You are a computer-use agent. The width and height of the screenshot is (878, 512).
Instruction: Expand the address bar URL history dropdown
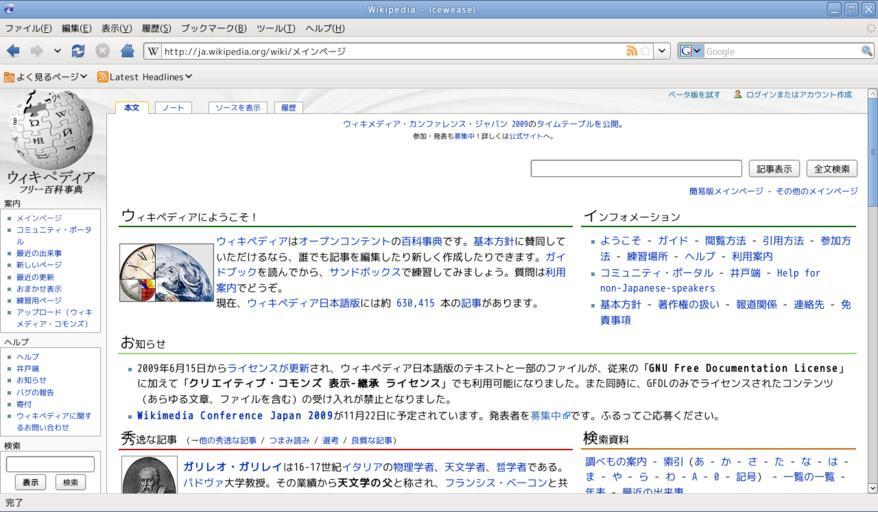pyautogui.click(x=661, y=51)
